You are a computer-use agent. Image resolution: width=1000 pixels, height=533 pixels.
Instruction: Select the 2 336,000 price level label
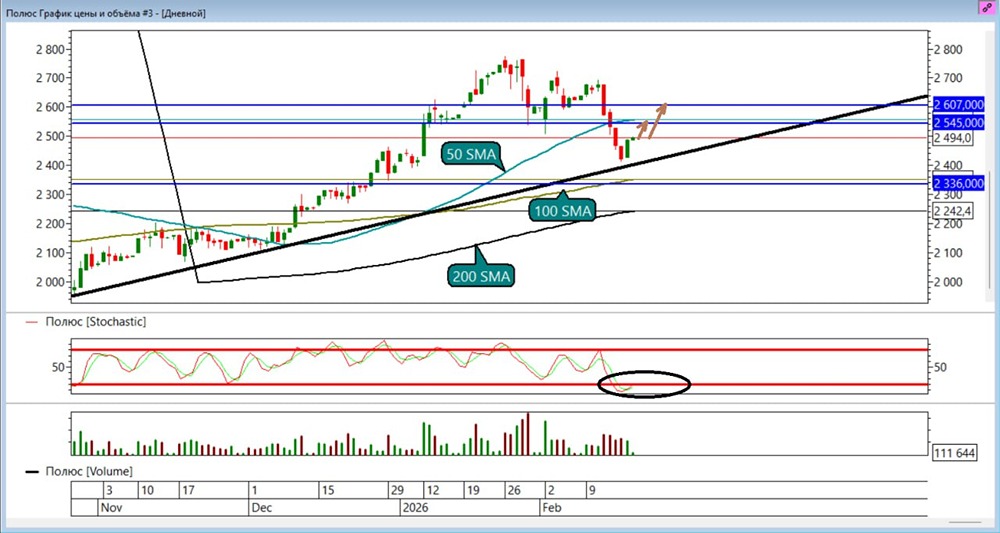point(959,184)
